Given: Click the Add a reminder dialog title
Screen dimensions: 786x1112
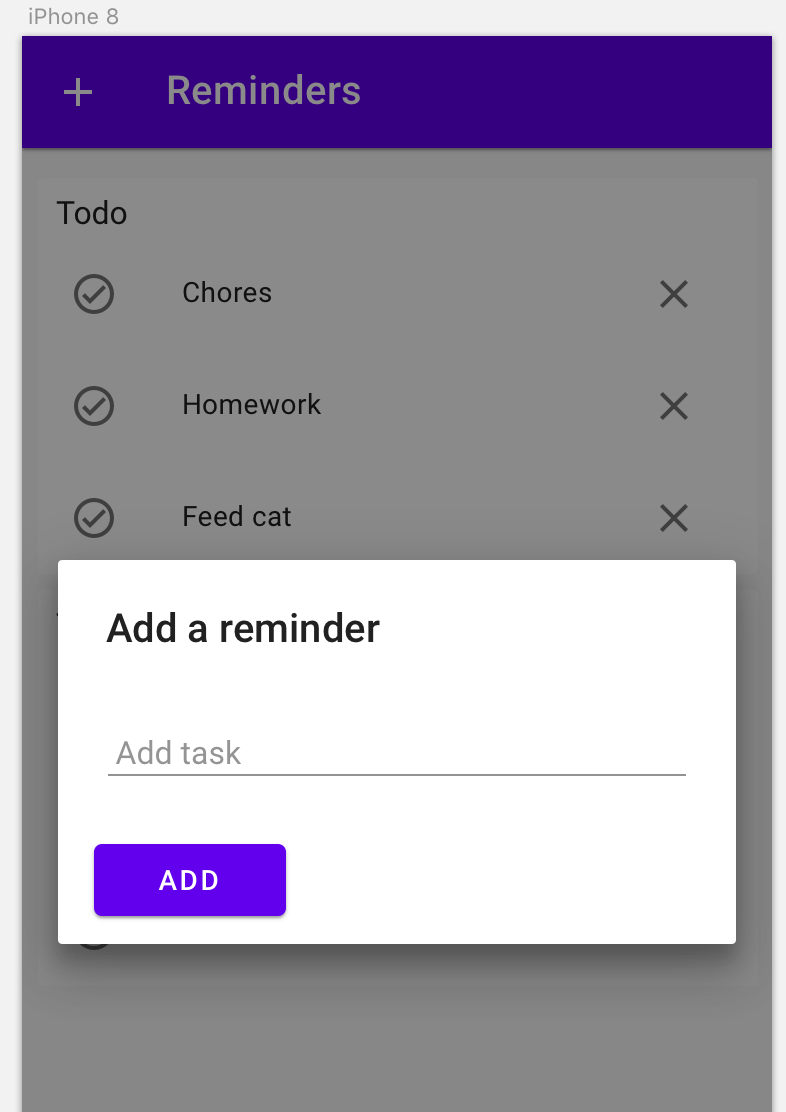Looking at the screenshot, I should (x=243, y=628).
